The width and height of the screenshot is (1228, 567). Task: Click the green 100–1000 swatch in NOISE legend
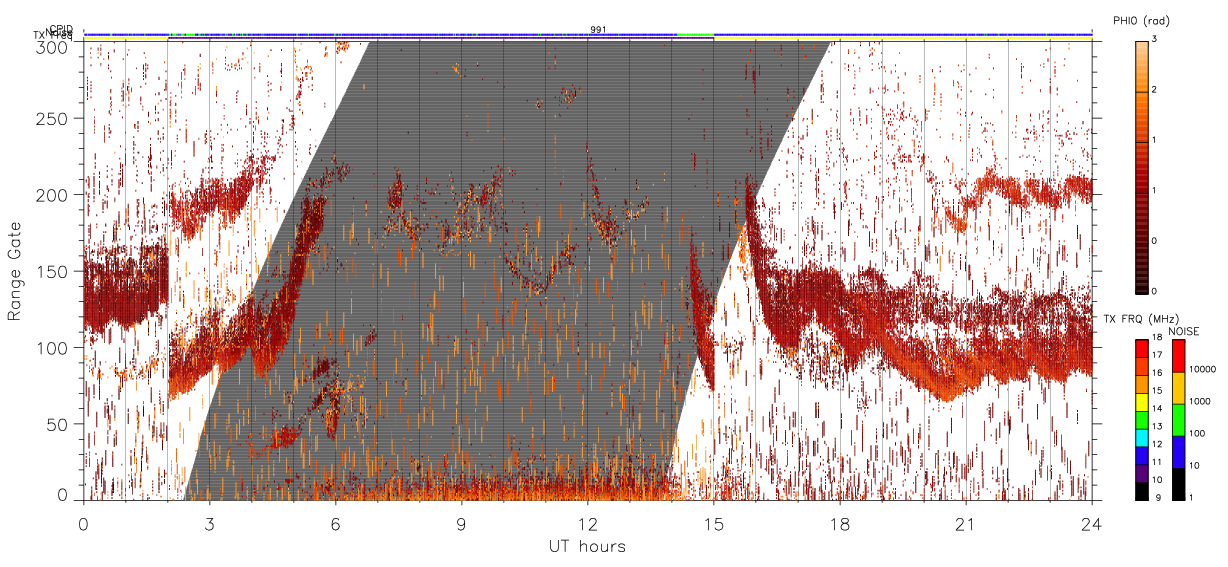pyautogui.click(x=1178, y=420)
